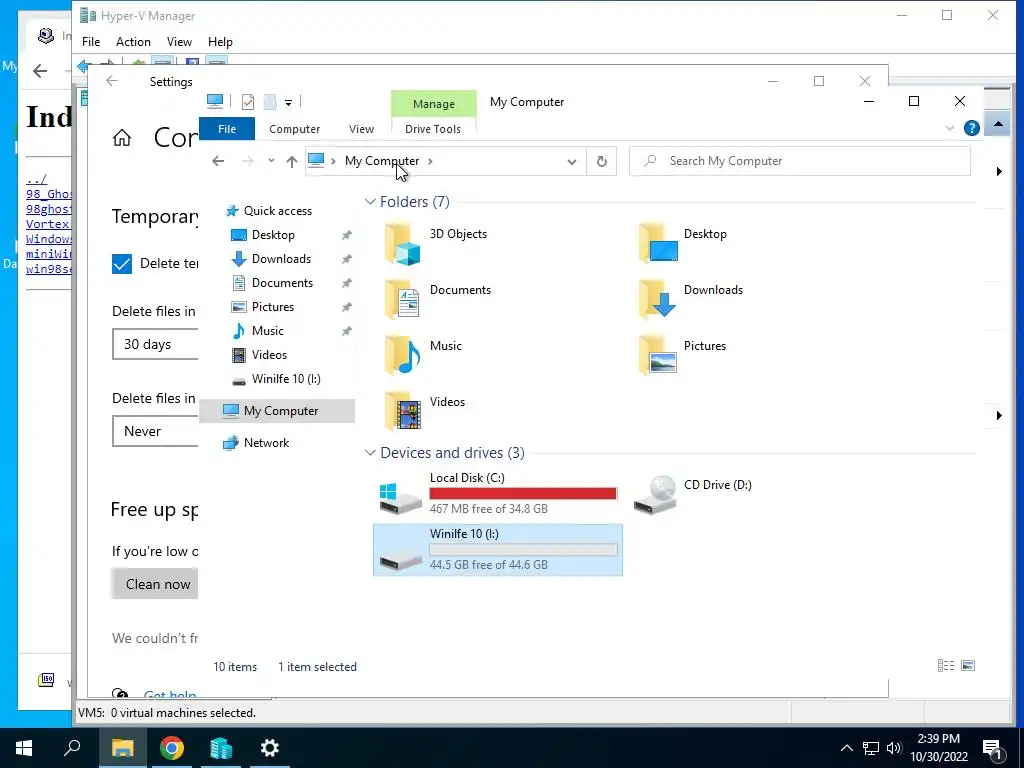Open the address bar history dropdown

571,161
